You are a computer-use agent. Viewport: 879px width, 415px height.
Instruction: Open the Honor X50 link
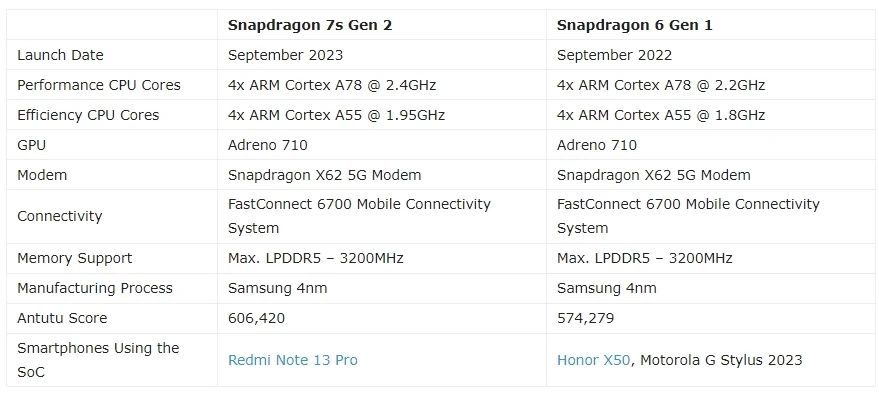click(x=593, y=360)
